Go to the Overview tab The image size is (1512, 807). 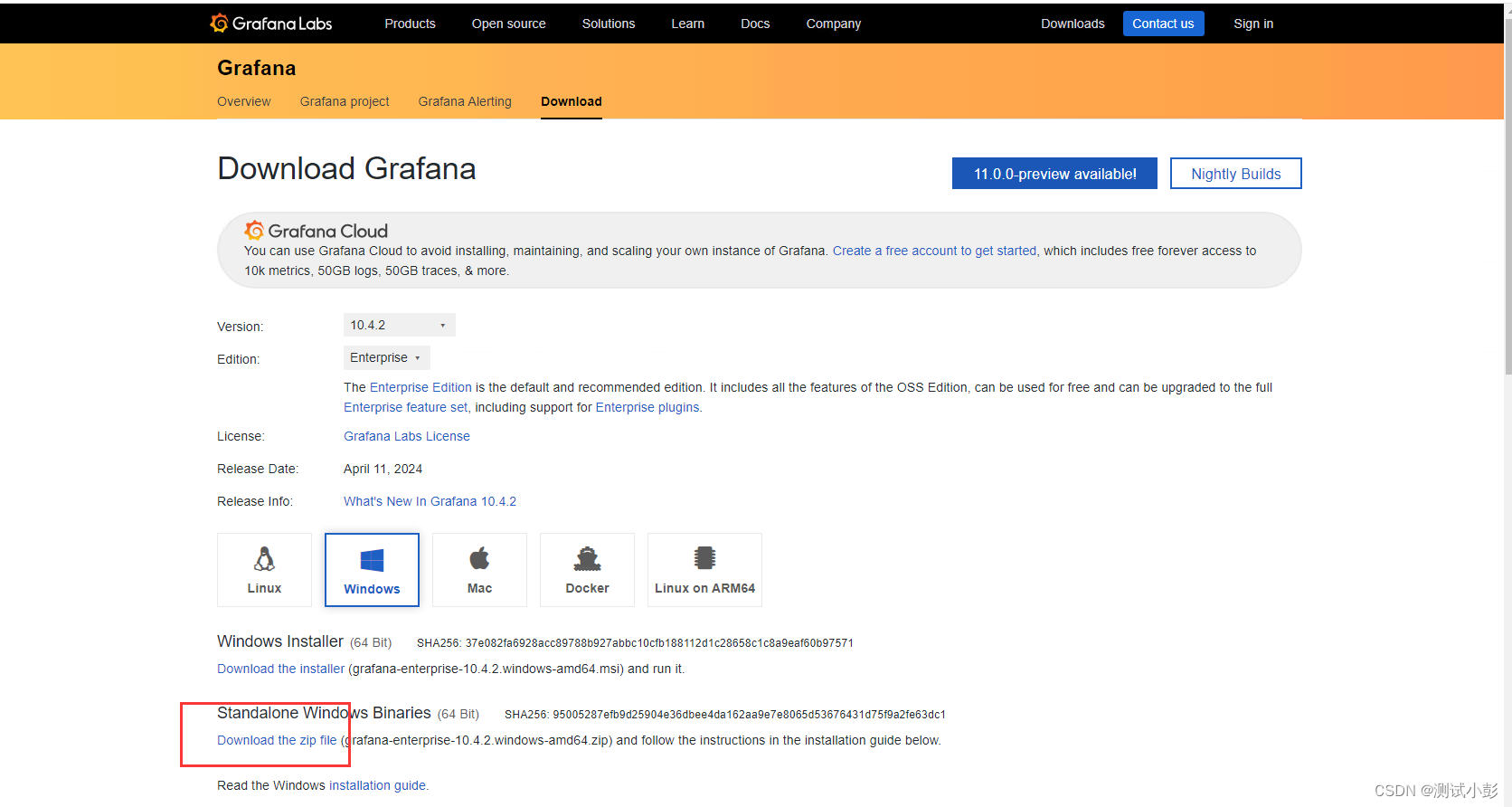(243, 101)
